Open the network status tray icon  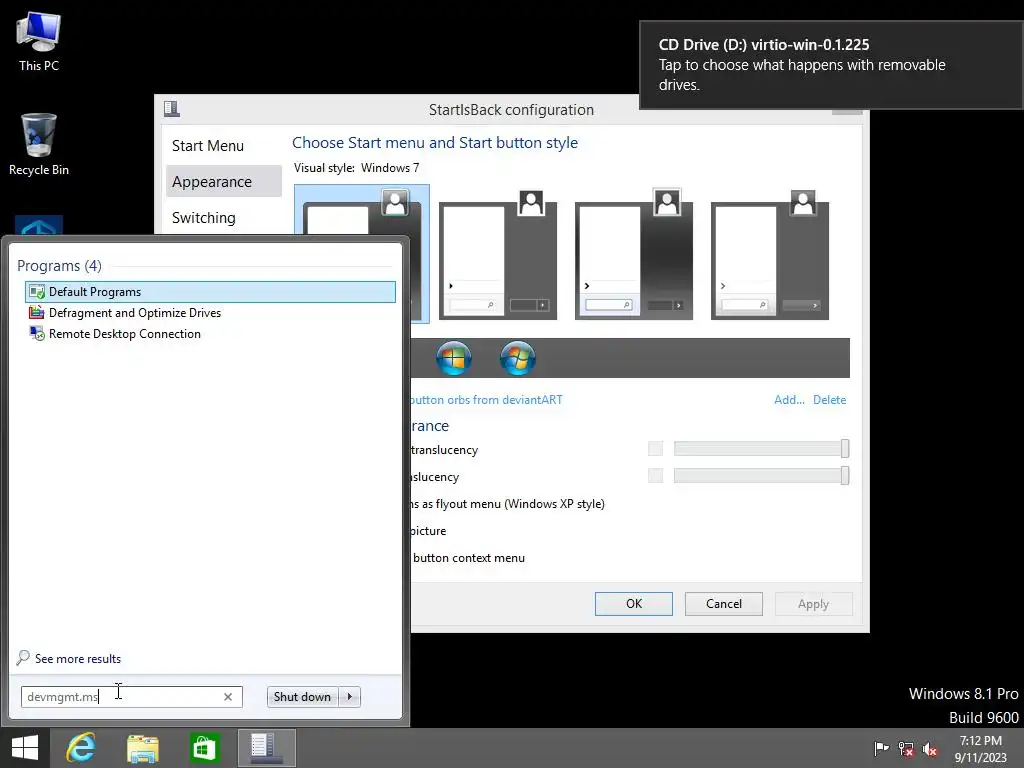[906, 748]
